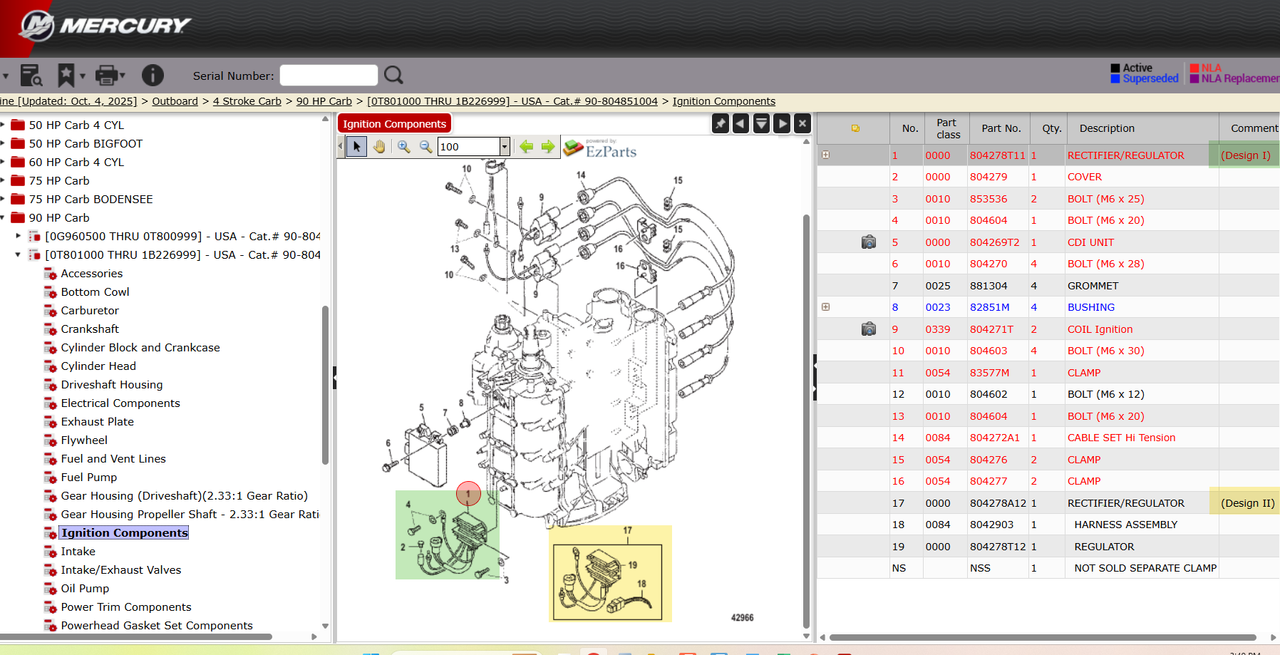The image size is (1280, 655).
Task: Collapse the 90 HP Carb folder
Action: [2, 218]
